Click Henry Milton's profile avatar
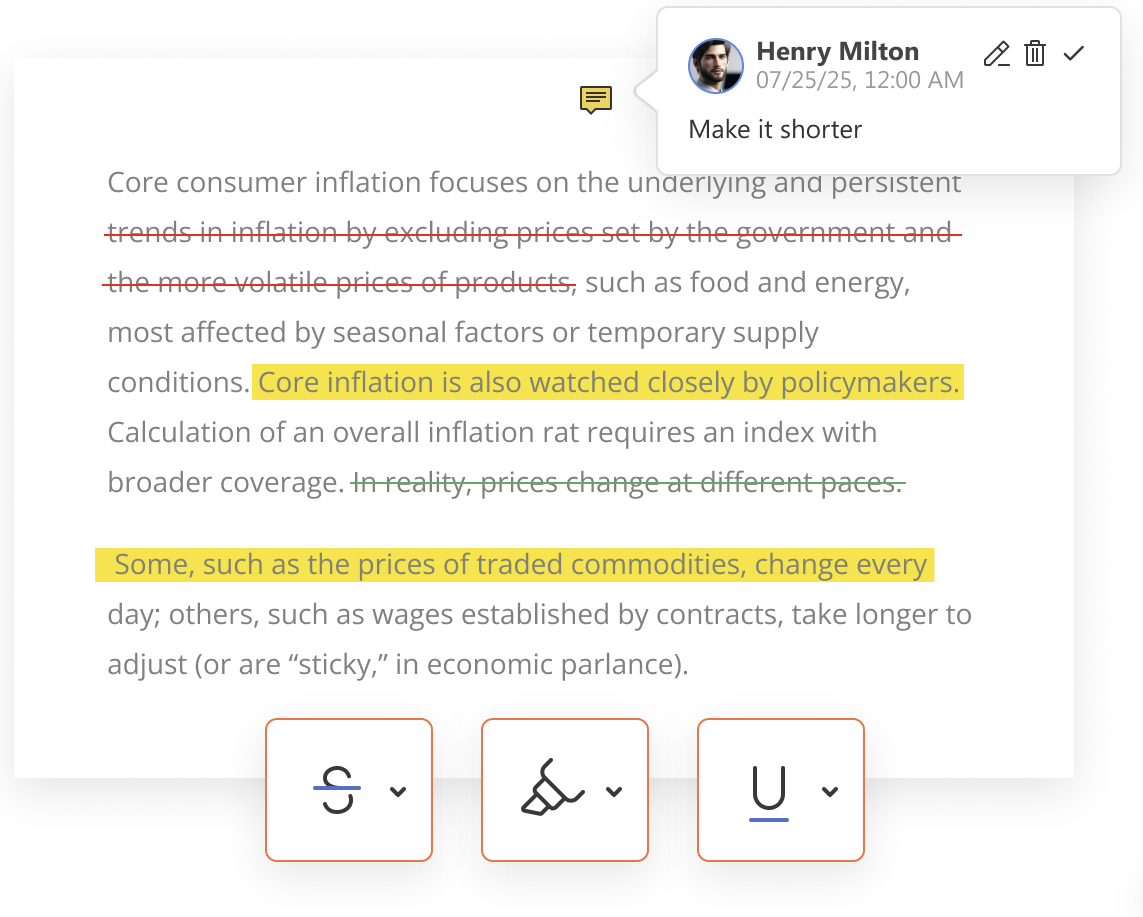The height and width of the screenshot is (917, 1143). click(x=716, y=66)
